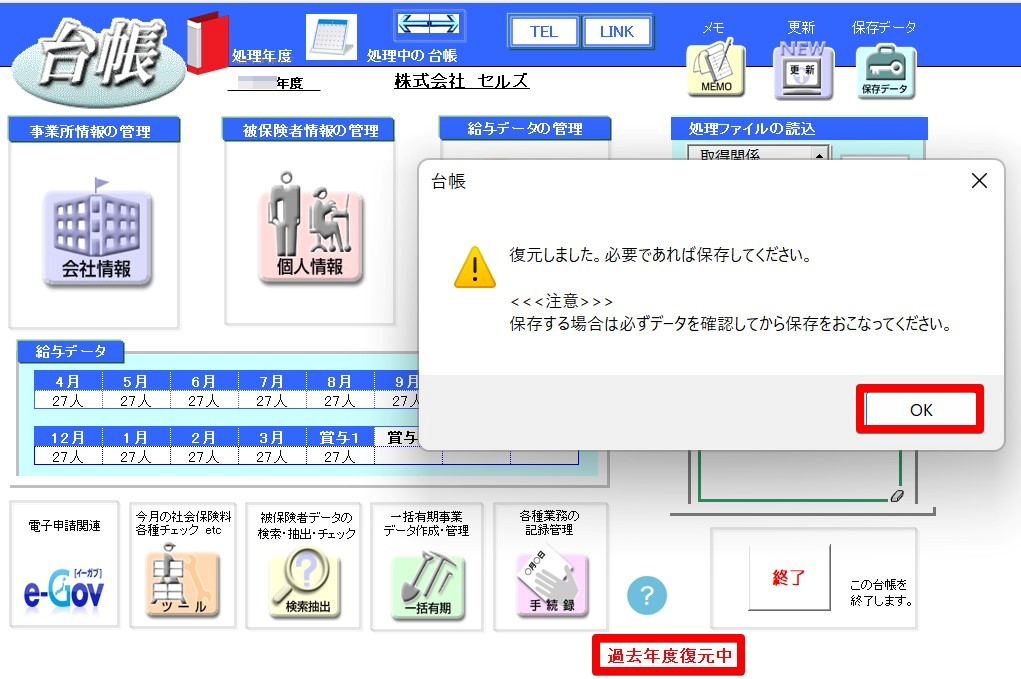
Task: Open the 会社情報 company info icon
Action: (x=96, y=234)
